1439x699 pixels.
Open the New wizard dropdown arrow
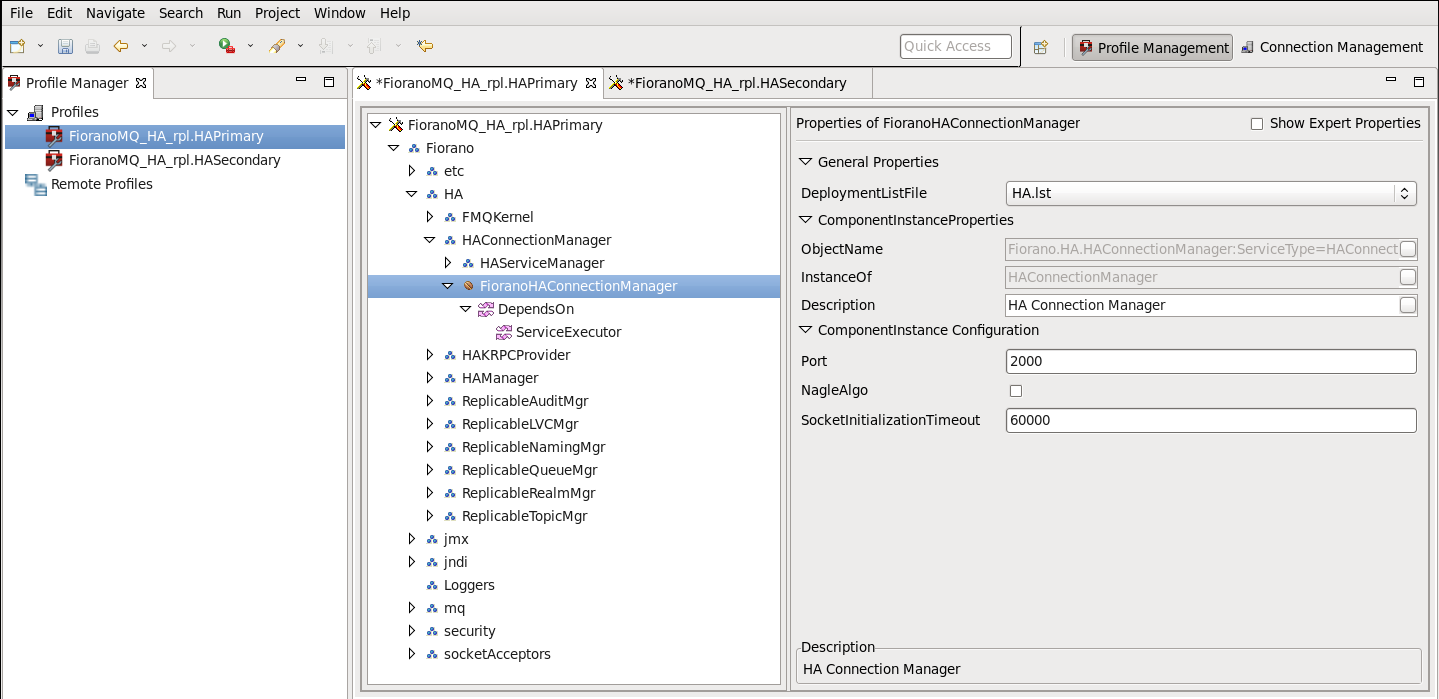(40, 46)
